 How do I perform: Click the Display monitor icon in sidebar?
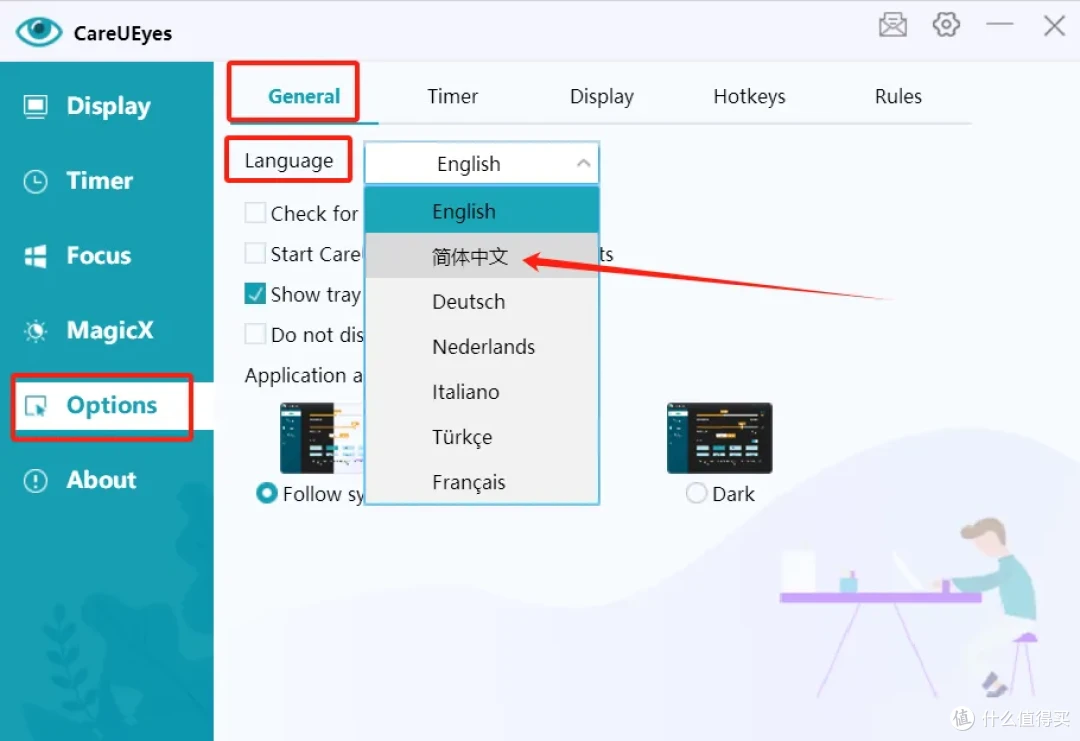(36, 106)
